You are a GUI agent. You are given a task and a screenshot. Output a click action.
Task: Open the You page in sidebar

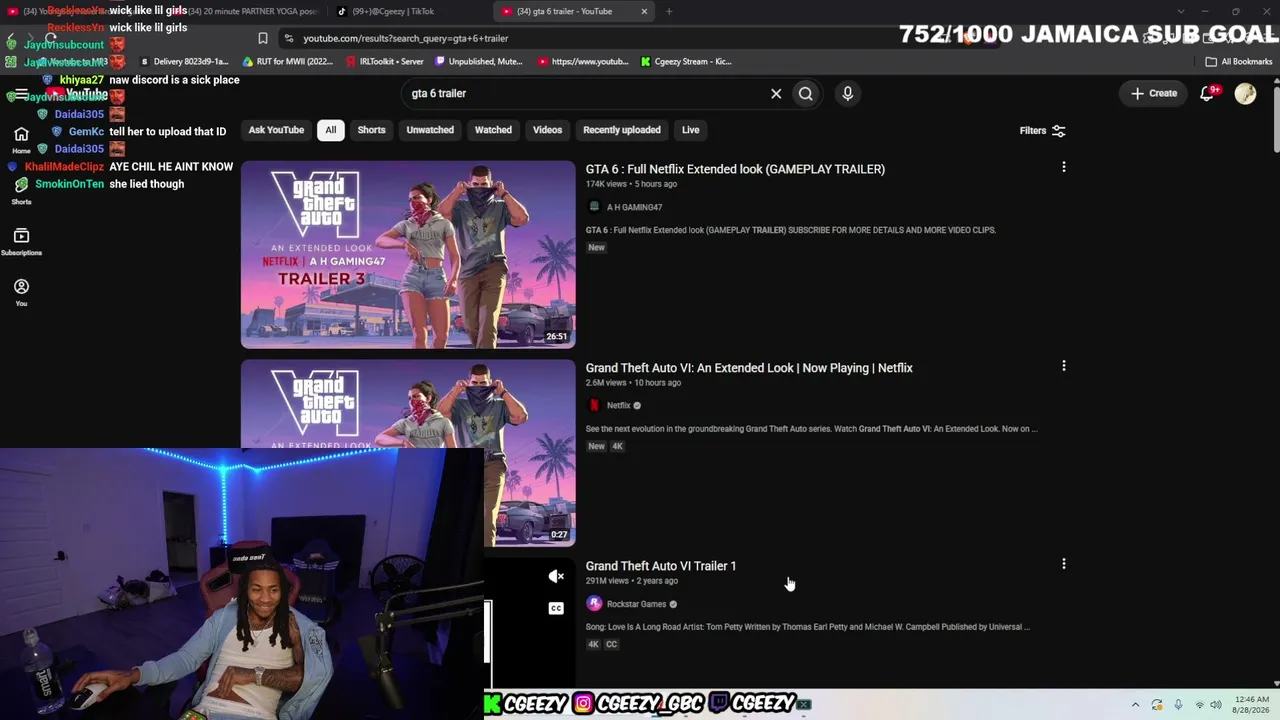(x=21, y=292)
